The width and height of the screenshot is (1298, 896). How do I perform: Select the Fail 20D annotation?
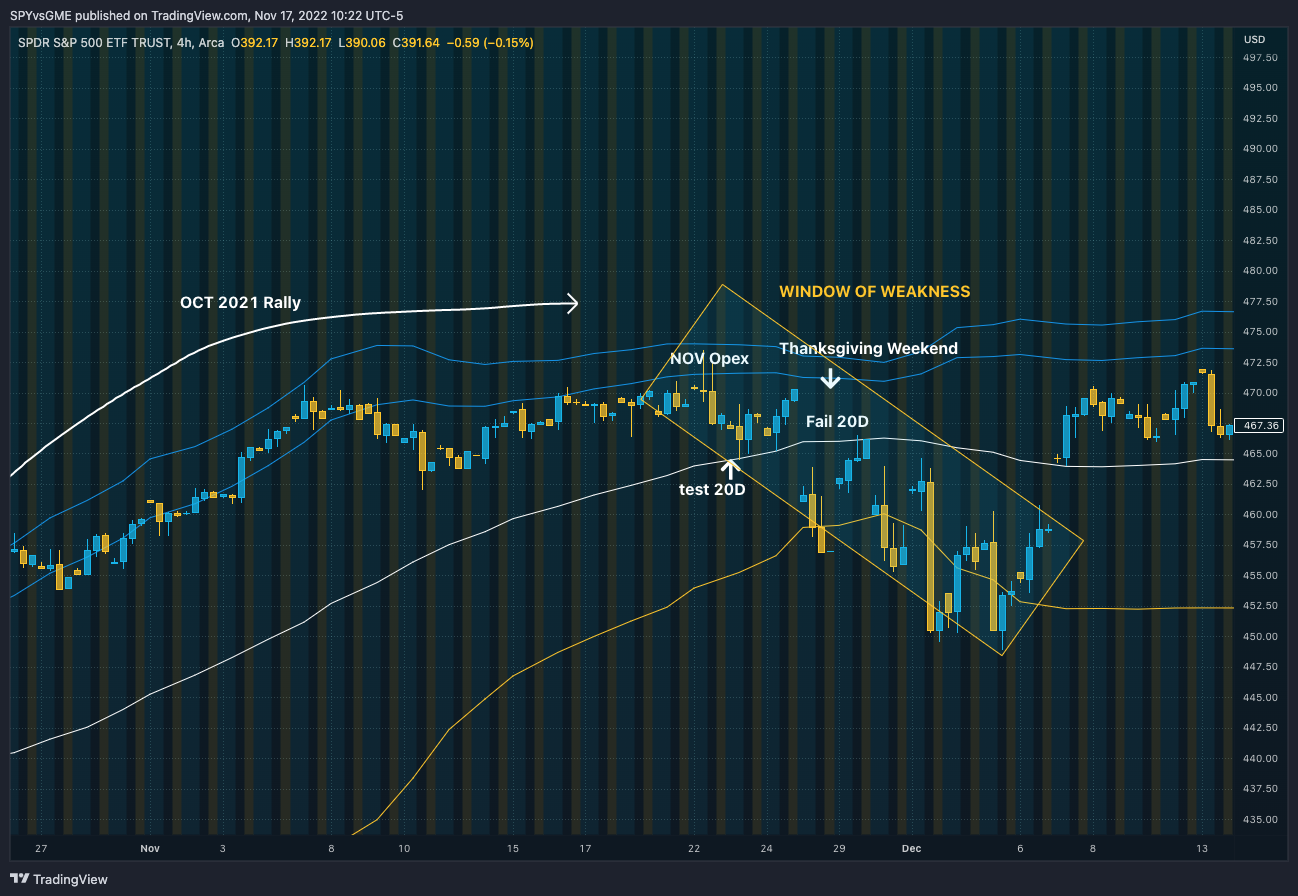coord(838,422)
